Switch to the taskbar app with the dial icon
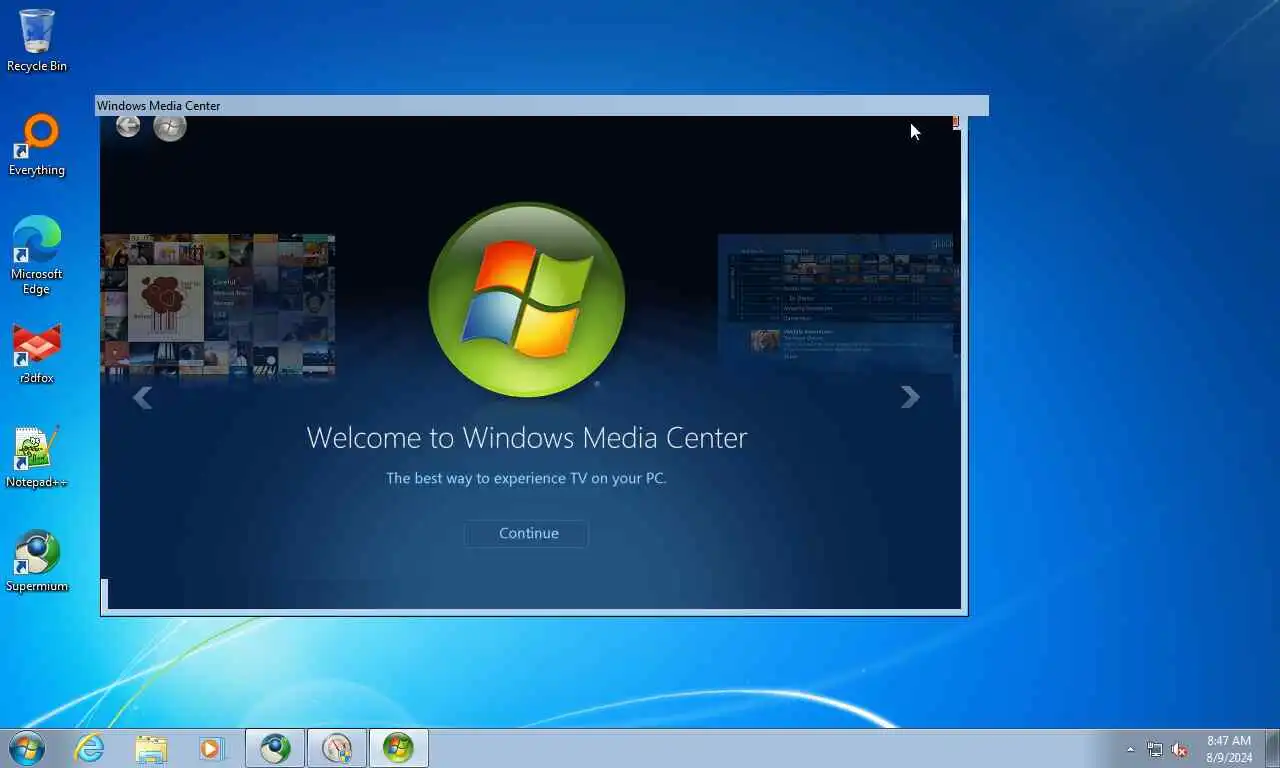1280x768 pixels. coord(337,748)
